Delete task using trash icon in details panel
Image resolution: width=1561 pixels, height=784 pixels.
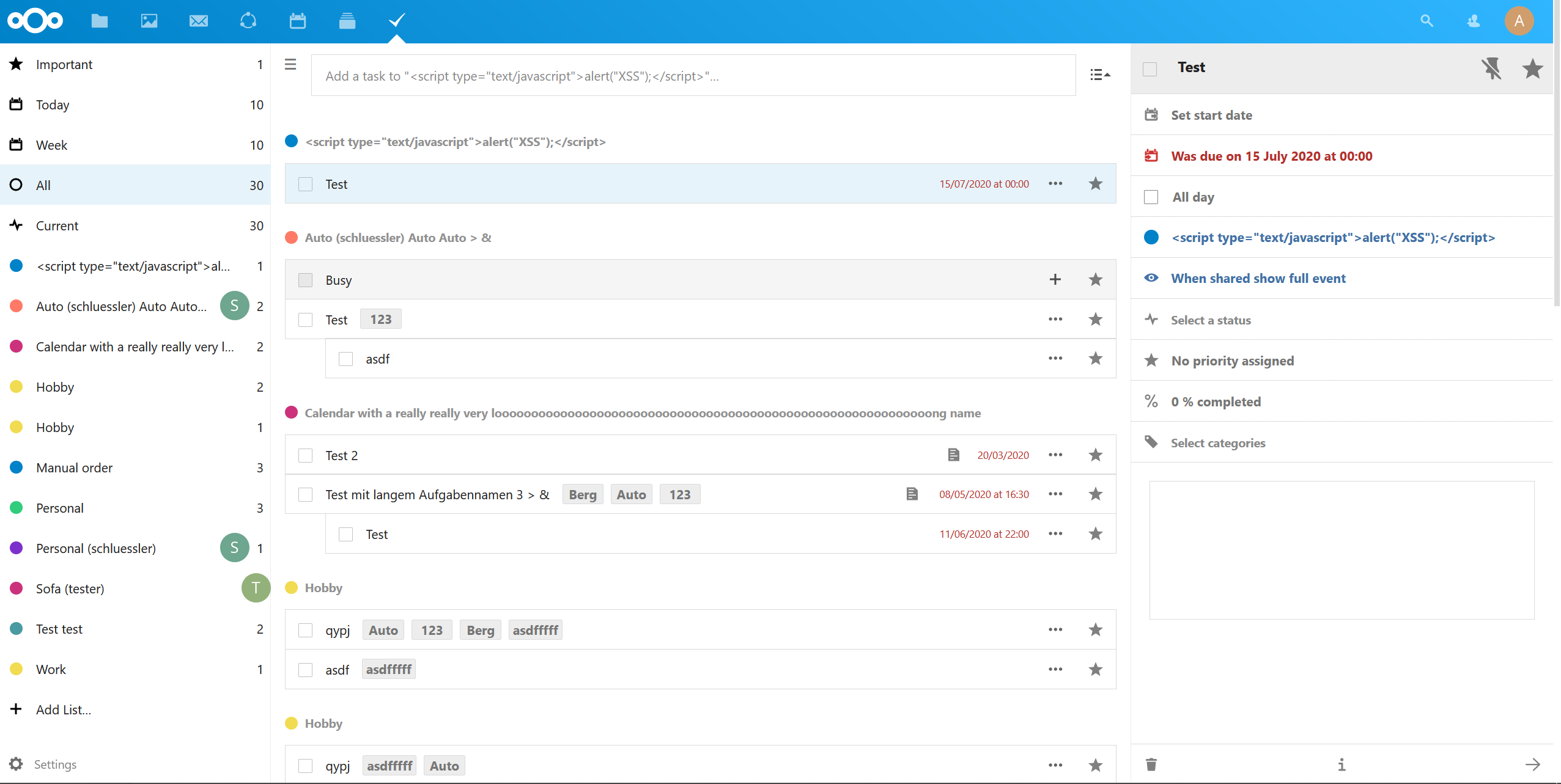coord(1151,764)
